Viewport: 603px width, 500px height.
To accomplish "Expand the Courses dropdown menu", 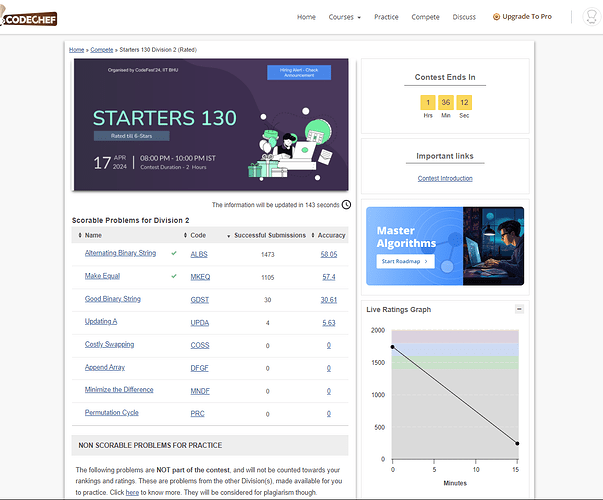I will (x=345, y=17).
